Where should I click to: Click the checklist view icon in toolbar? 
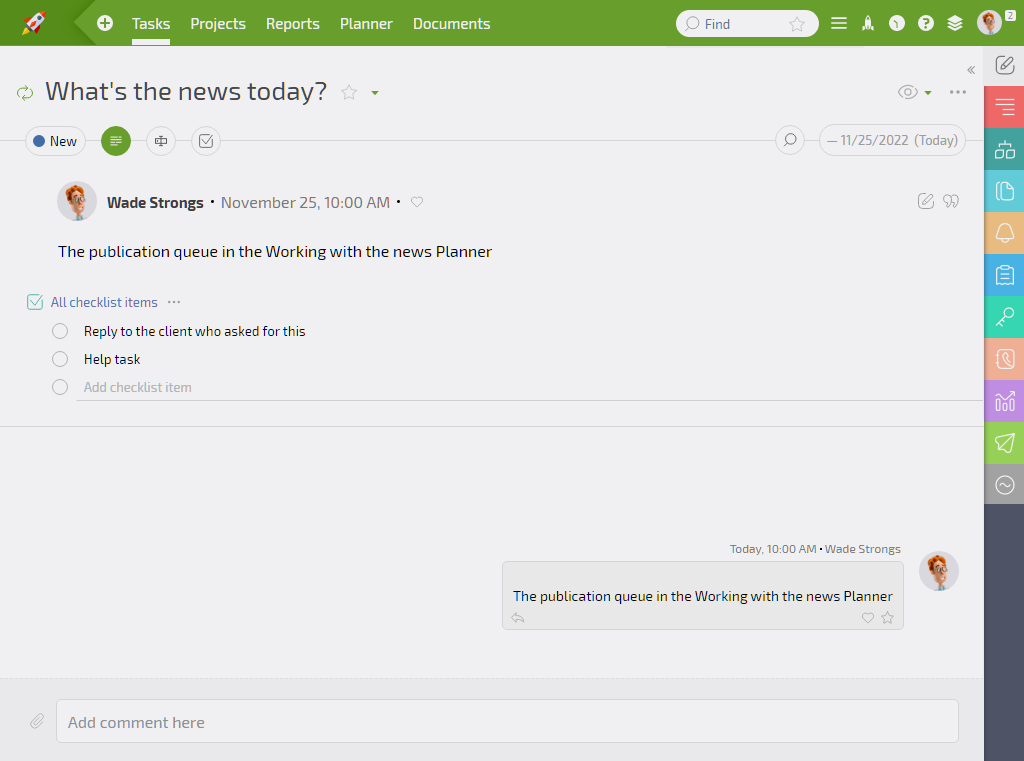[x=206, y=141]
